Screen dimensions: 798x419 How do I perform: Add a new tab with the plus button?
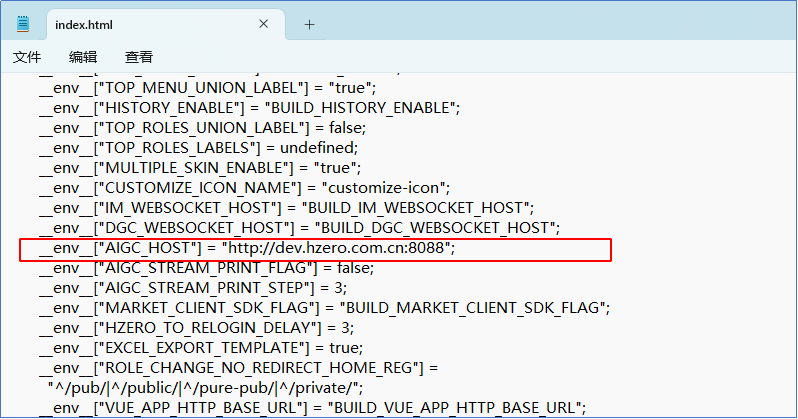click(x=309, y=24)
